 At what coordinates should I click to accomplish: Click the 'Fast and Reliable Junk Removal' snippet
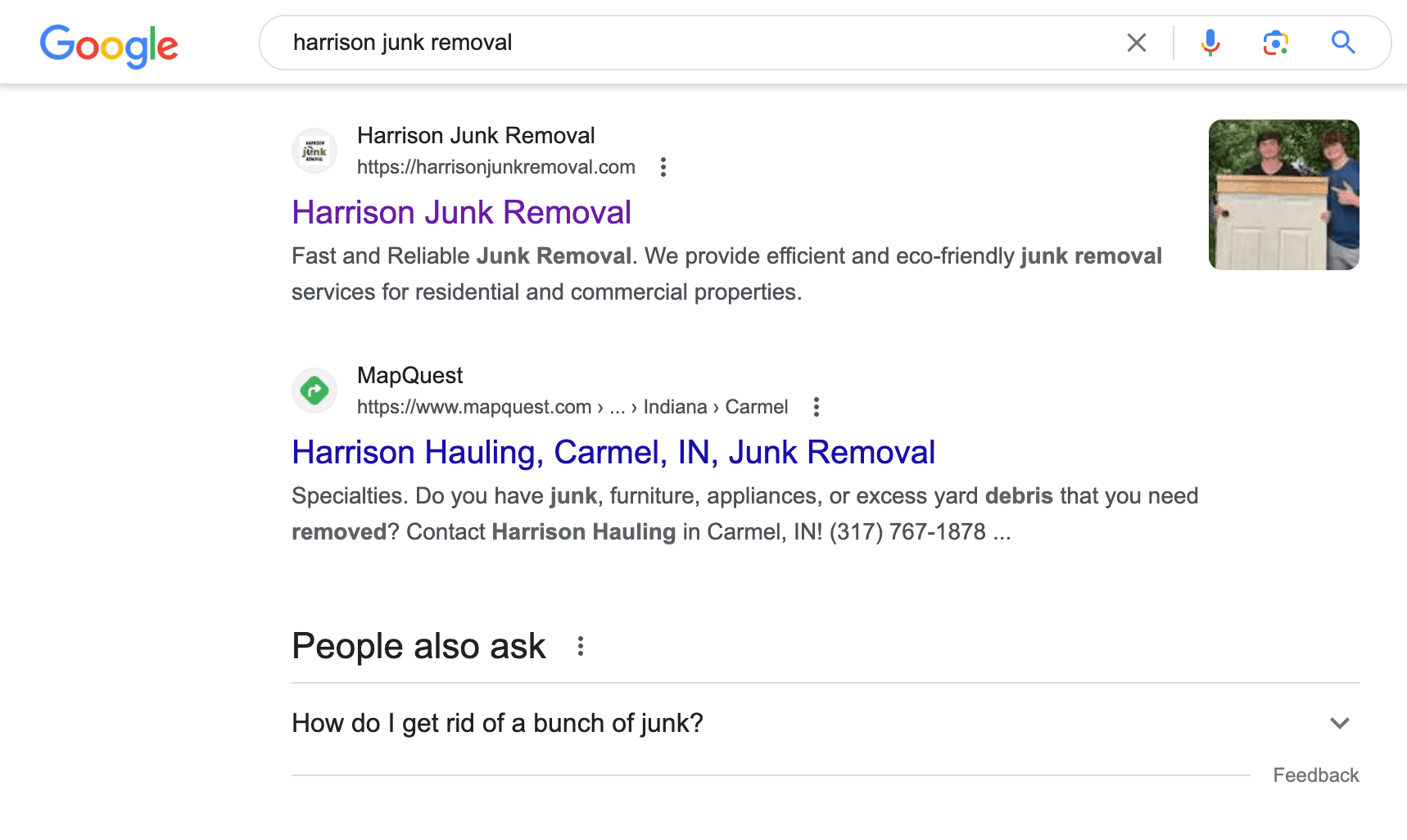[726, 273]
